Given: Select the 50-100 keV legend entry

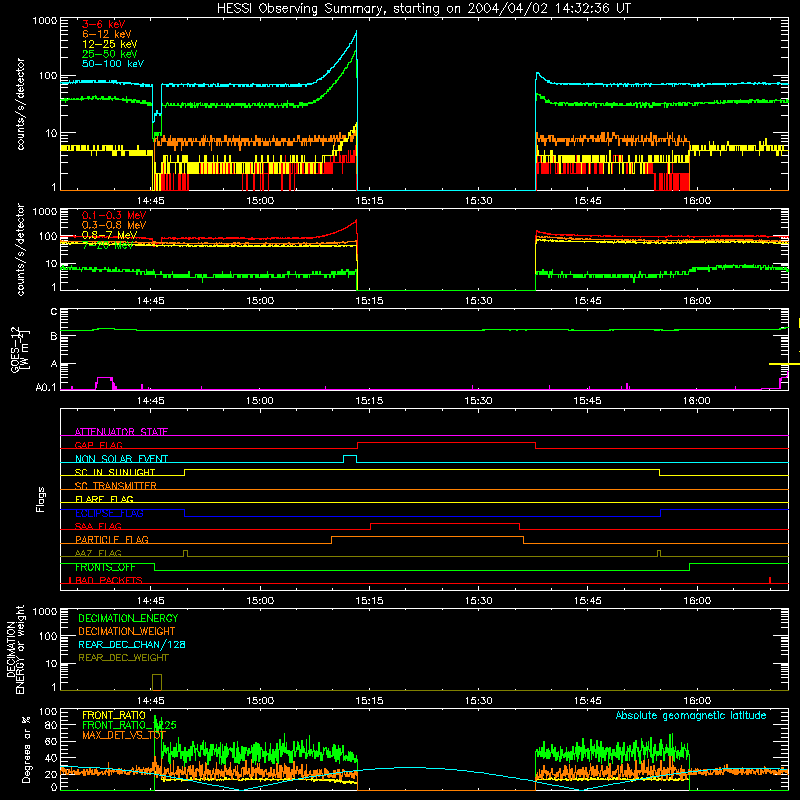Looking at the screenshot, I should tap(113, 64).
